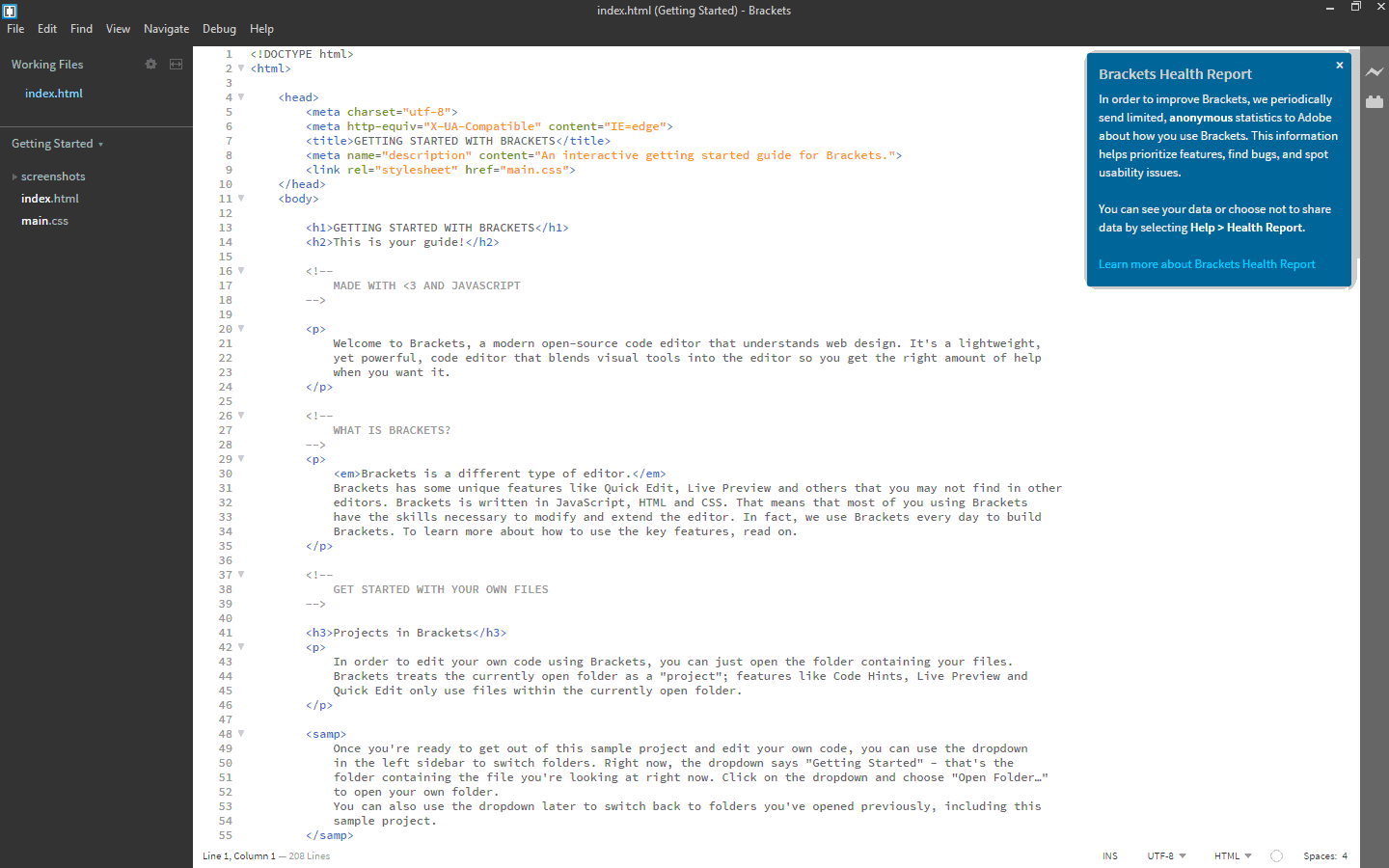This screenshot has height=868, width=1389.
Task: Click the Learn more about Brackets Health Report link
Action: coord(1207,263)
